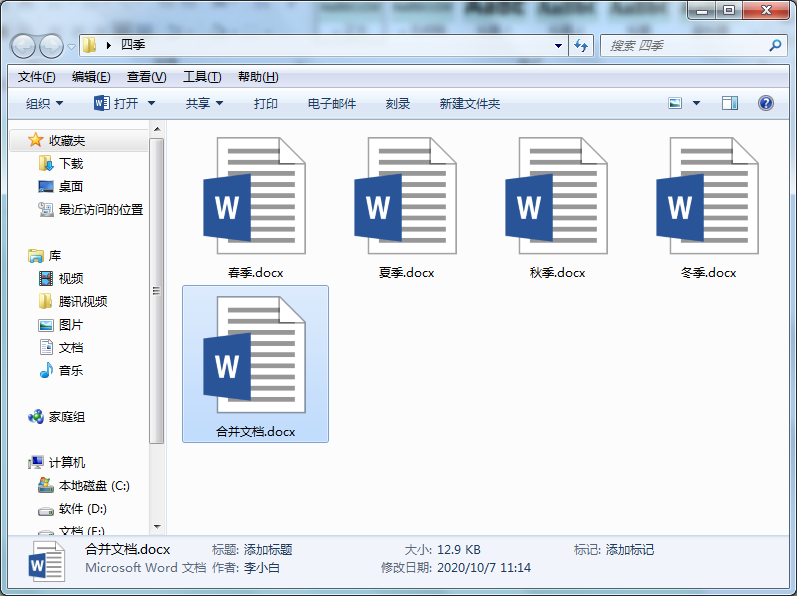797x596 pixels.
Task: Select the 合并文档.docx file icon
Action: tap(255, 355)
